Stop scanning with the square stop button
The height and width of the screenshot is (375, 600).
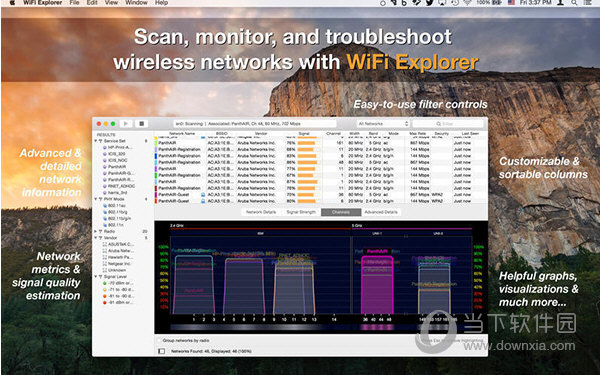tap(142, 124)
